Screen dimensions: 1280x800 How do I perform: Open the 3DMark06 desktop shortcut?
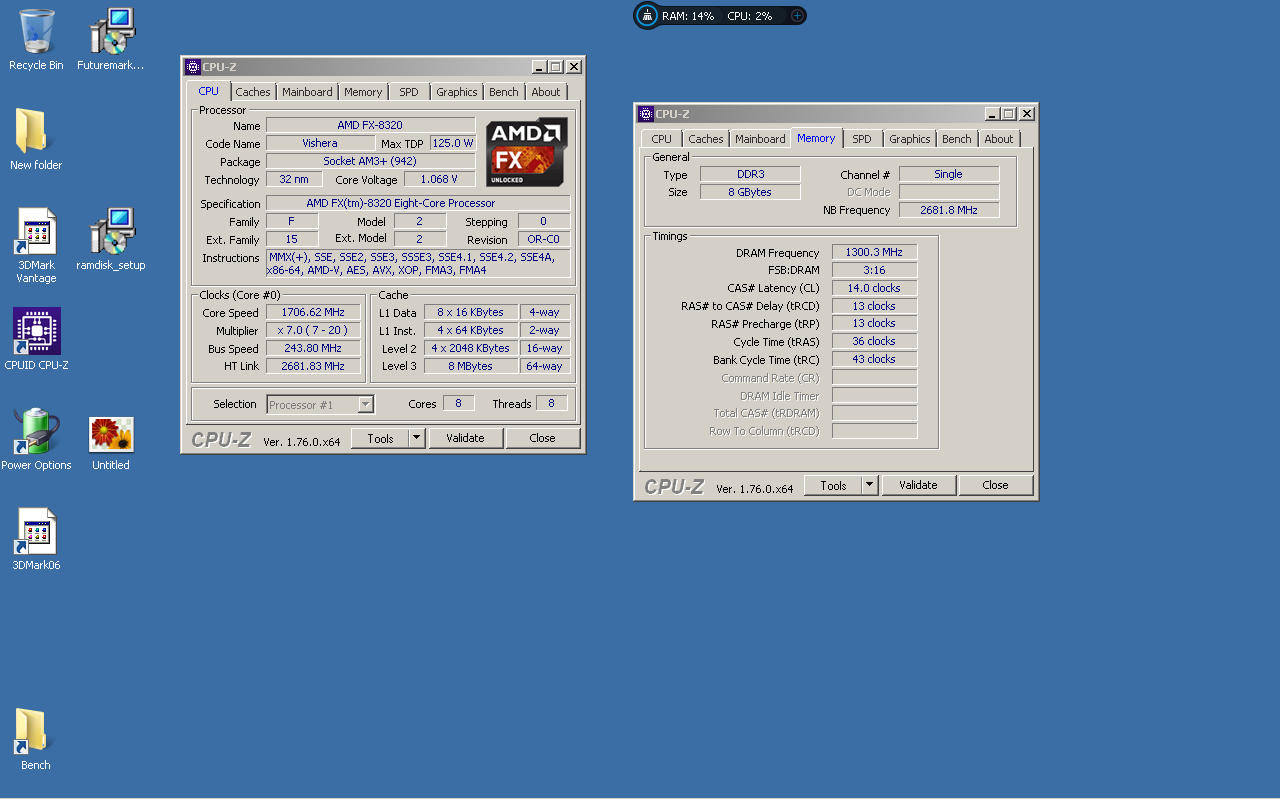point(36,539)
